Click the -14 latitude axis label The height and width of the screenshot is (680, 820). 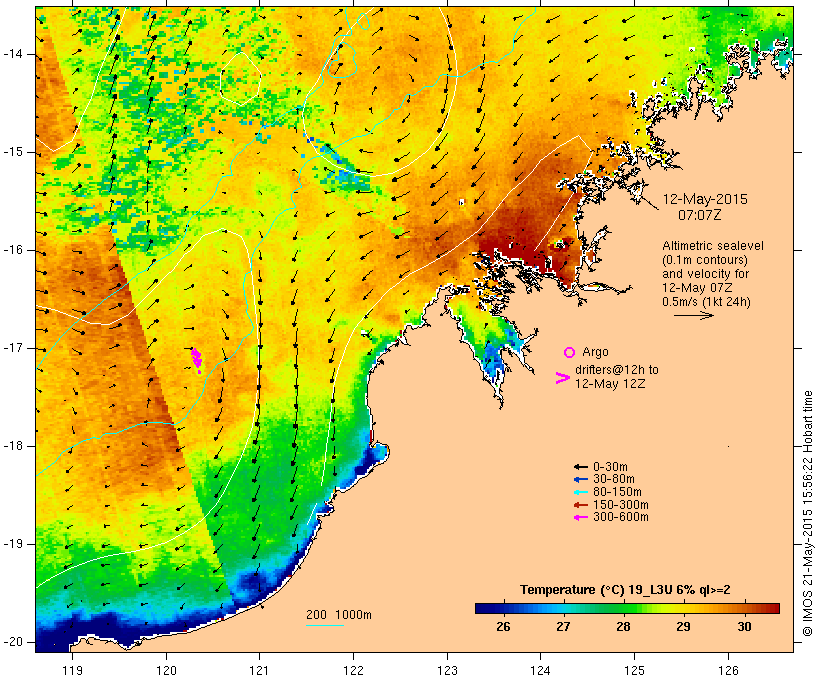coord(12,54)
